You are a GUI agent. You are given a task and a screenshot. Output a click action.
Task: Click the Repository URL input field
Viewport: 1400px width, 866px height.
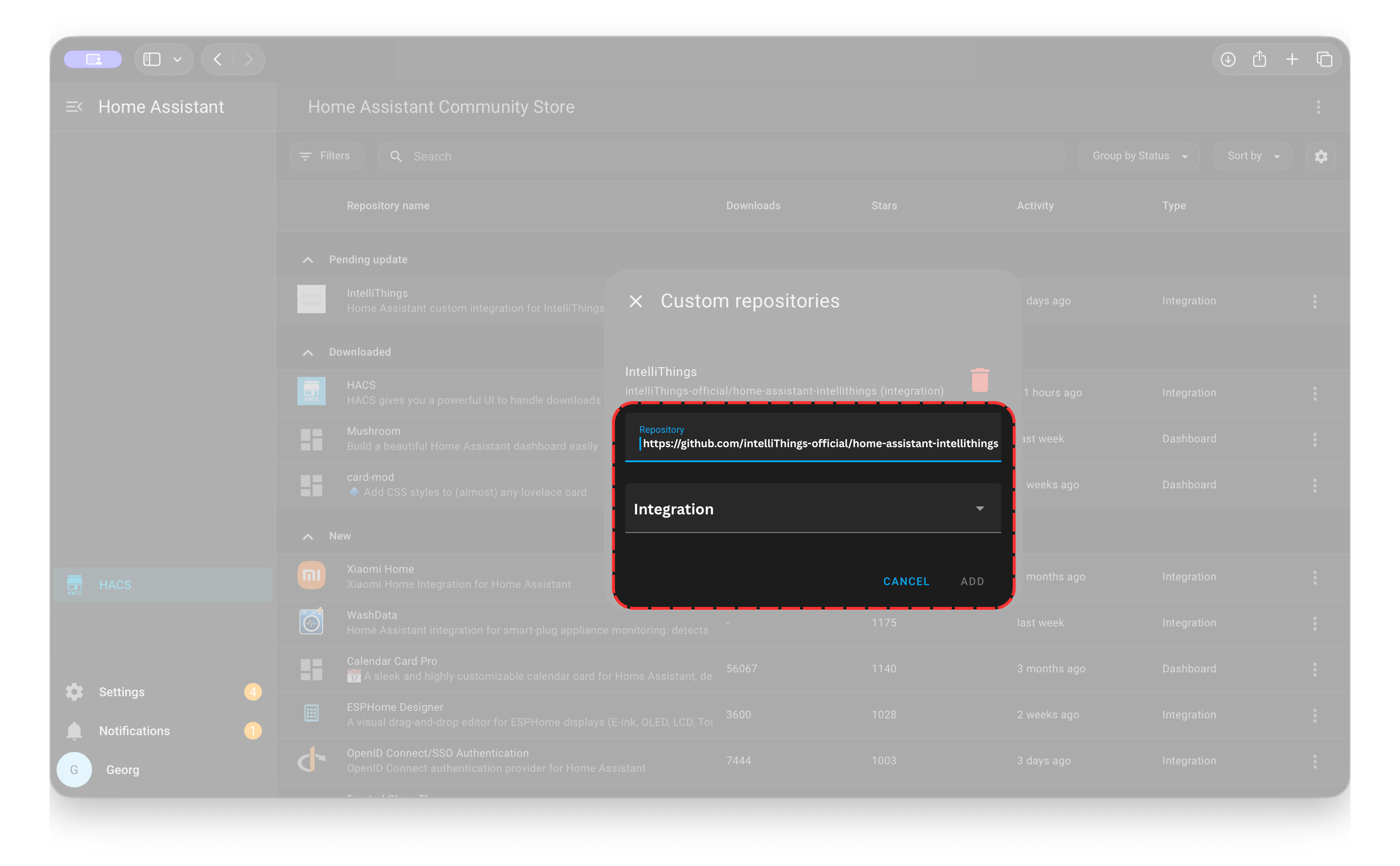pyautogui.click(x=813, y=437)
